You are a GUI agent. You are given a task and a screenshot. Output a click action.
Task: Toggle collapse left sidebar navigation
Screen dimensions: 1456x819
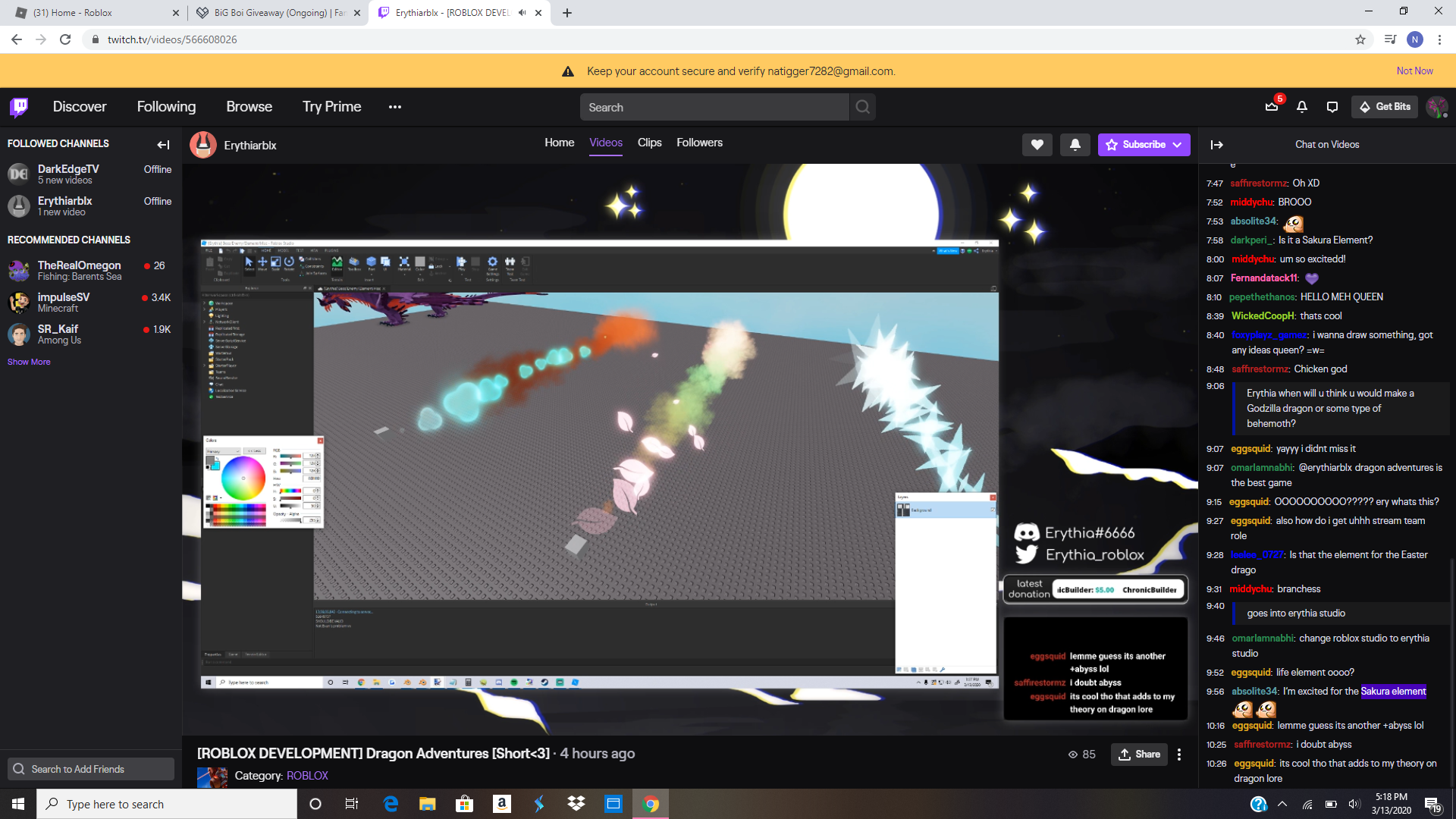163,143
